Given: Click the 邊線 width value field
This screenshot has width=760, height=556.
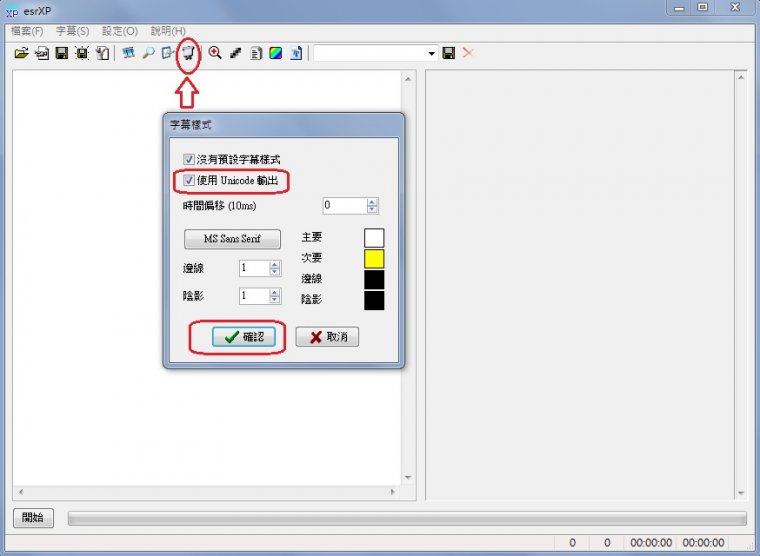Looking at the screenshot, I should pyautogui.click(x=254, y=268).
